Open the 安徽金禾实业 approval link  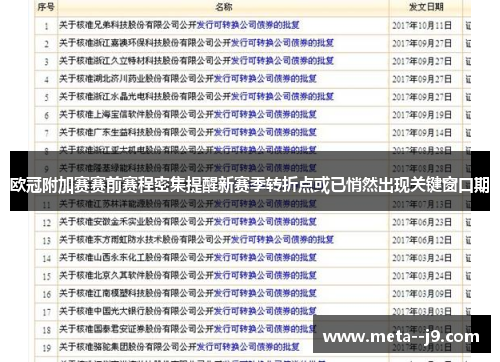pyautogui.click(x=188, y=222)
